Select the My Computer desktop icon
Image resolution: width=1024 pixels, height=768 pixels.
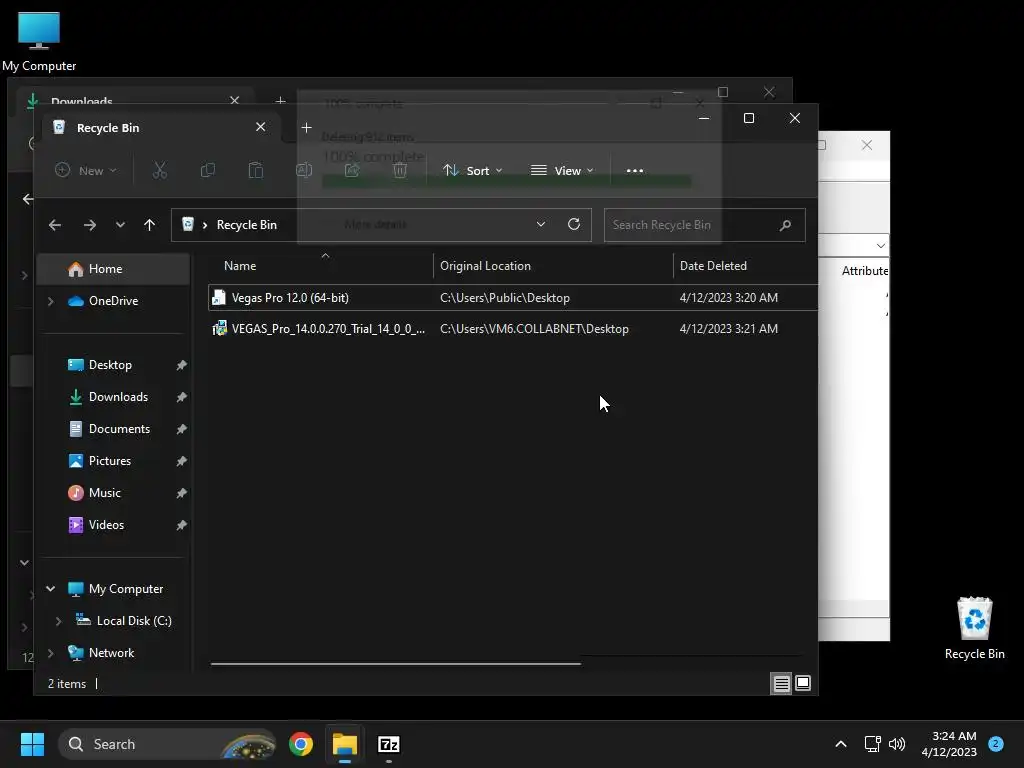pos(39,41)
